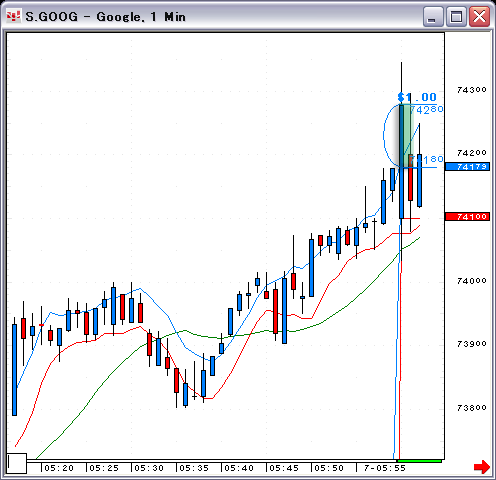The image size is (496, 480).
Task: Maximize the S.GOOG chart window
Action: click(456, 17)
